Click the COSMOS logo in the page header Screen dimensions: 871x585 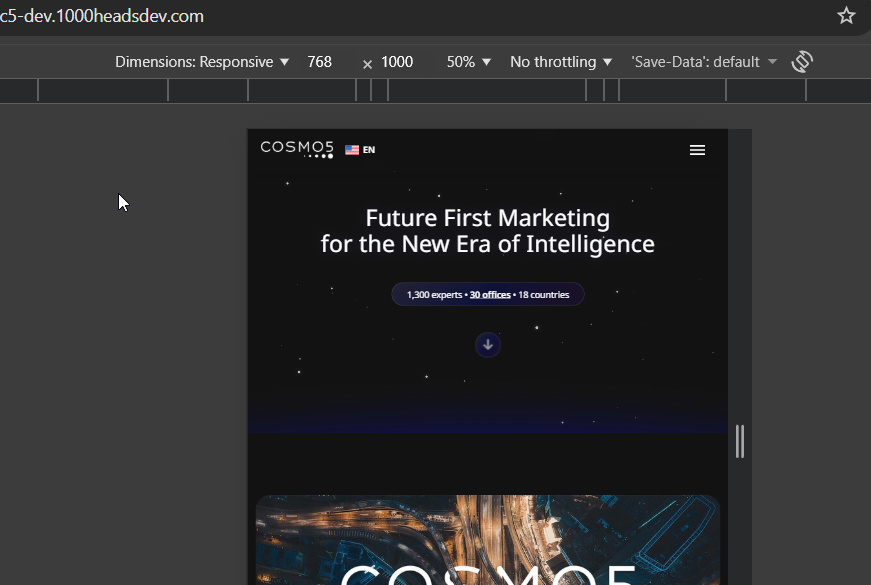[x=297, y=149]
